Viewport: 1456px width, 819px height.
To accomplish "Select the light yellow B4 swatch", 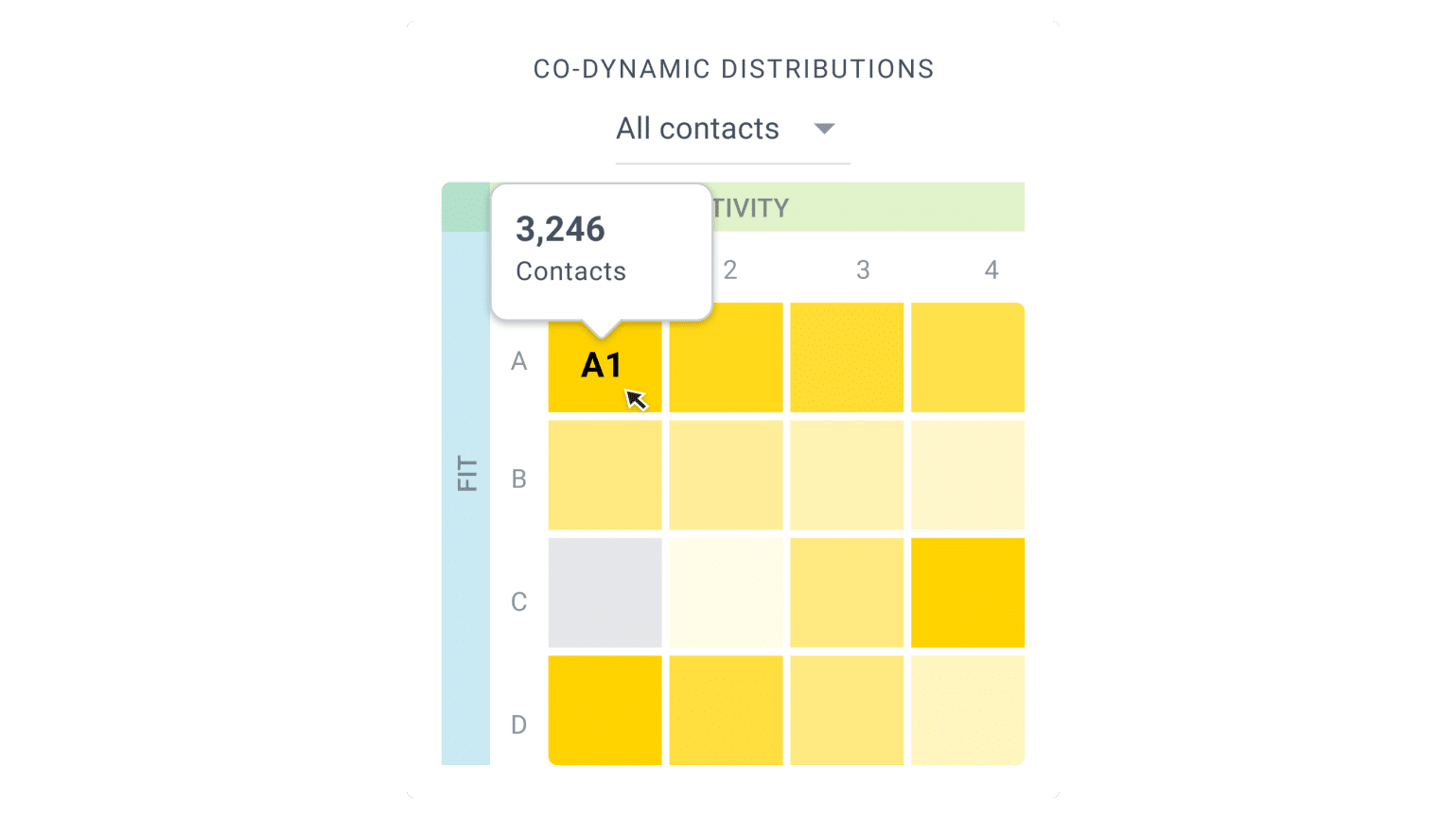I will pyautogui.click(x=967, y=475).
